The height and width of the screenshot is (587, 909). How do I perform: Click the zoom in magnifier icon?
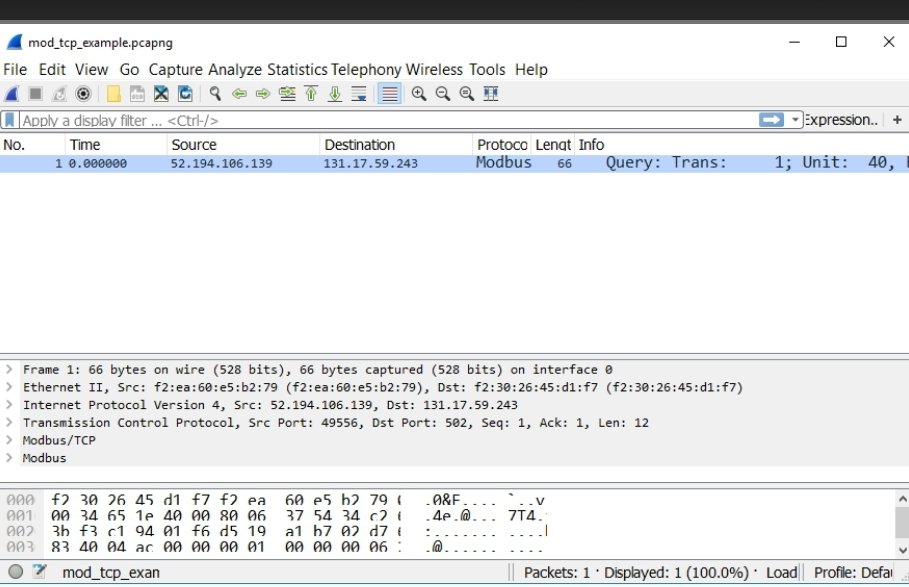coord(418,94)
